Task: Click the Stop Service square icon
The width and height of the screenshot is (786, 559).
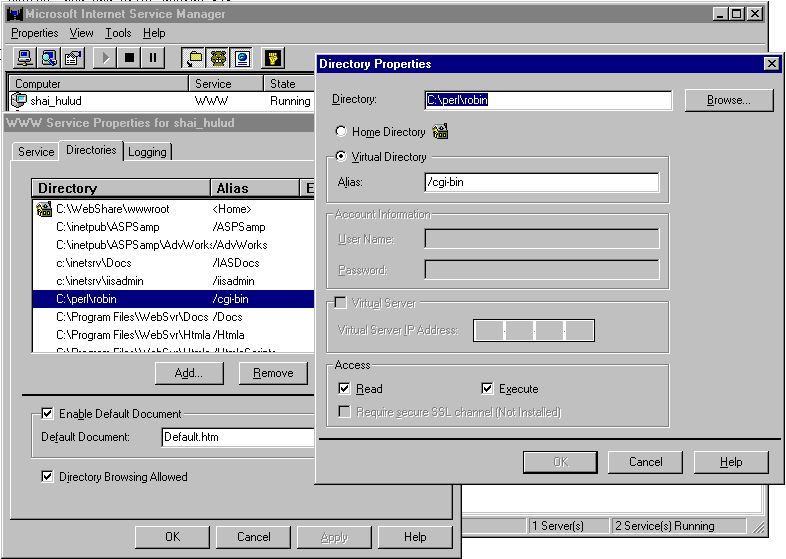Action: point(129,58)
